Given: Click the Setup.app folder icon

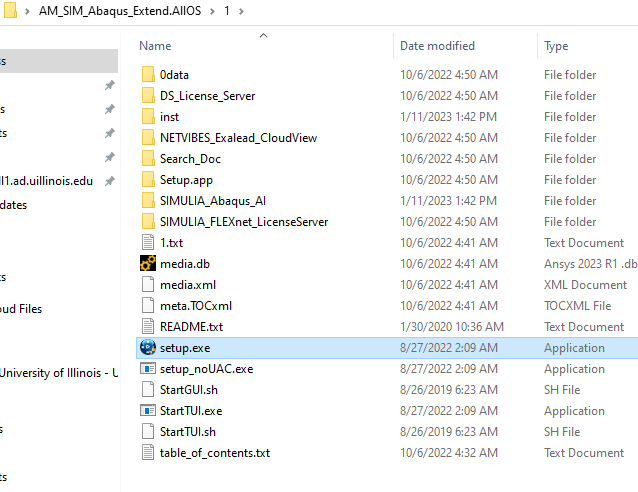Looking at the screenshot, I should 148,180.
